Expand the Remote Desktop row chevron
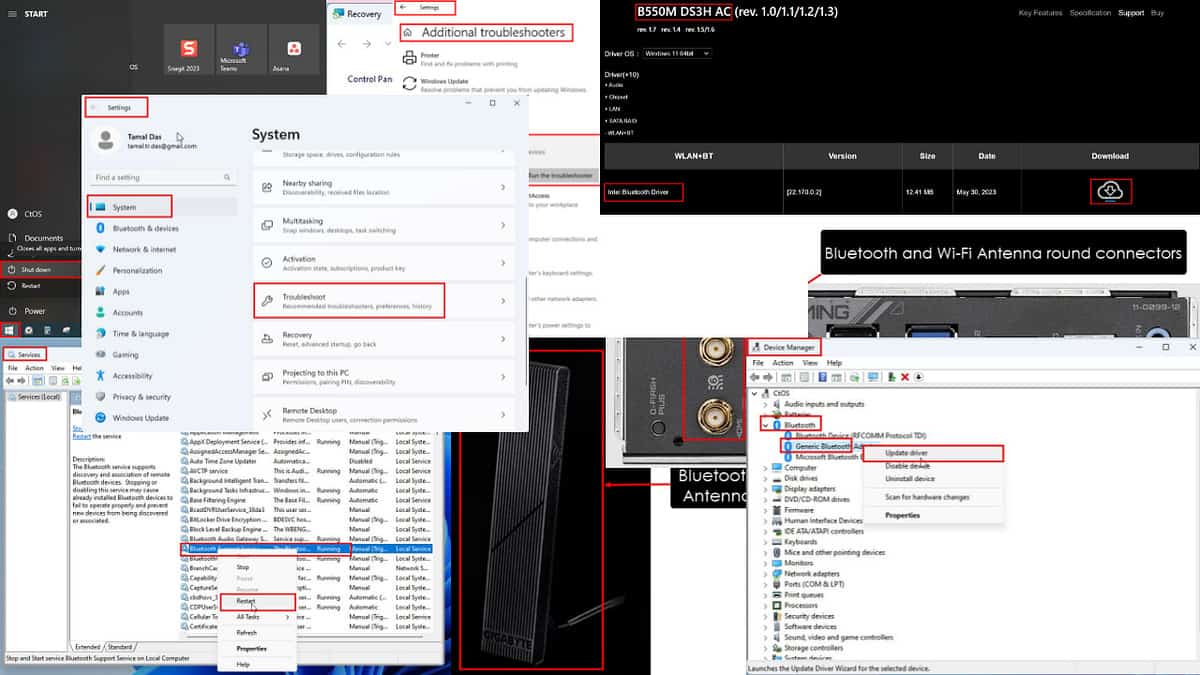 pyautogui.click(x=503, y=413)
